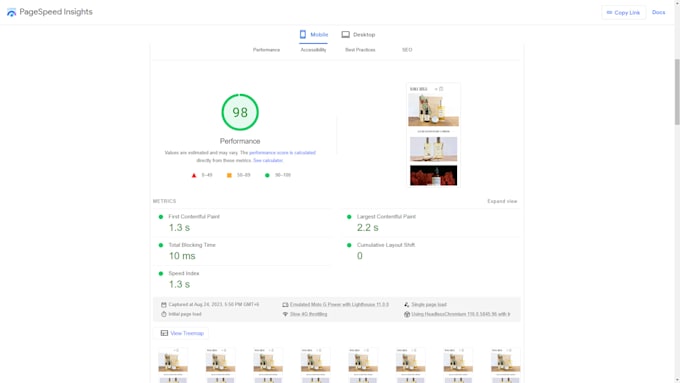680x383 pixels.
Task: Open 'performance score is calculated' link
Action: 282,153
